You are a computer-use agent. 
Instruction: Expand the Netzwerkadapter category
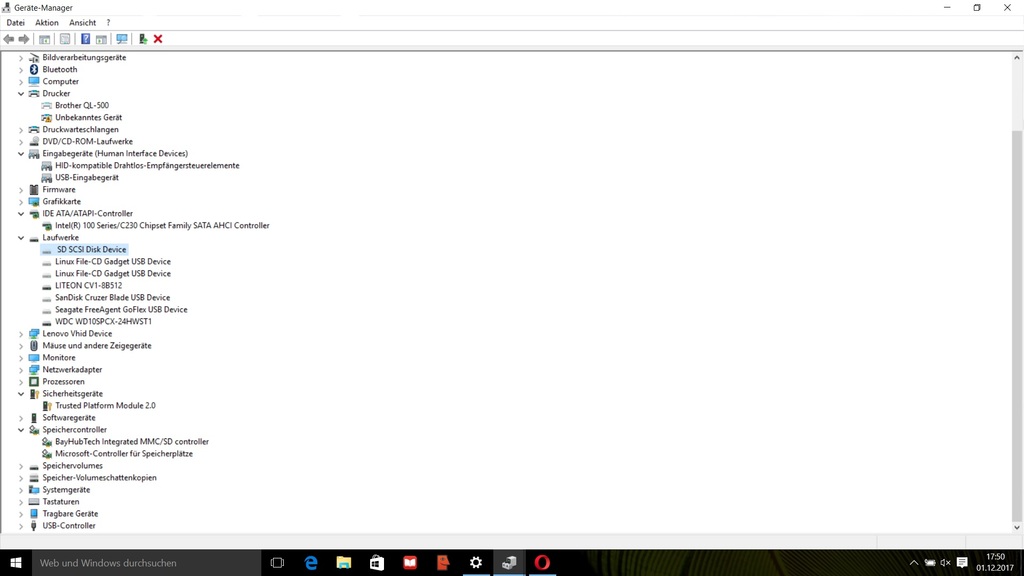21,370
